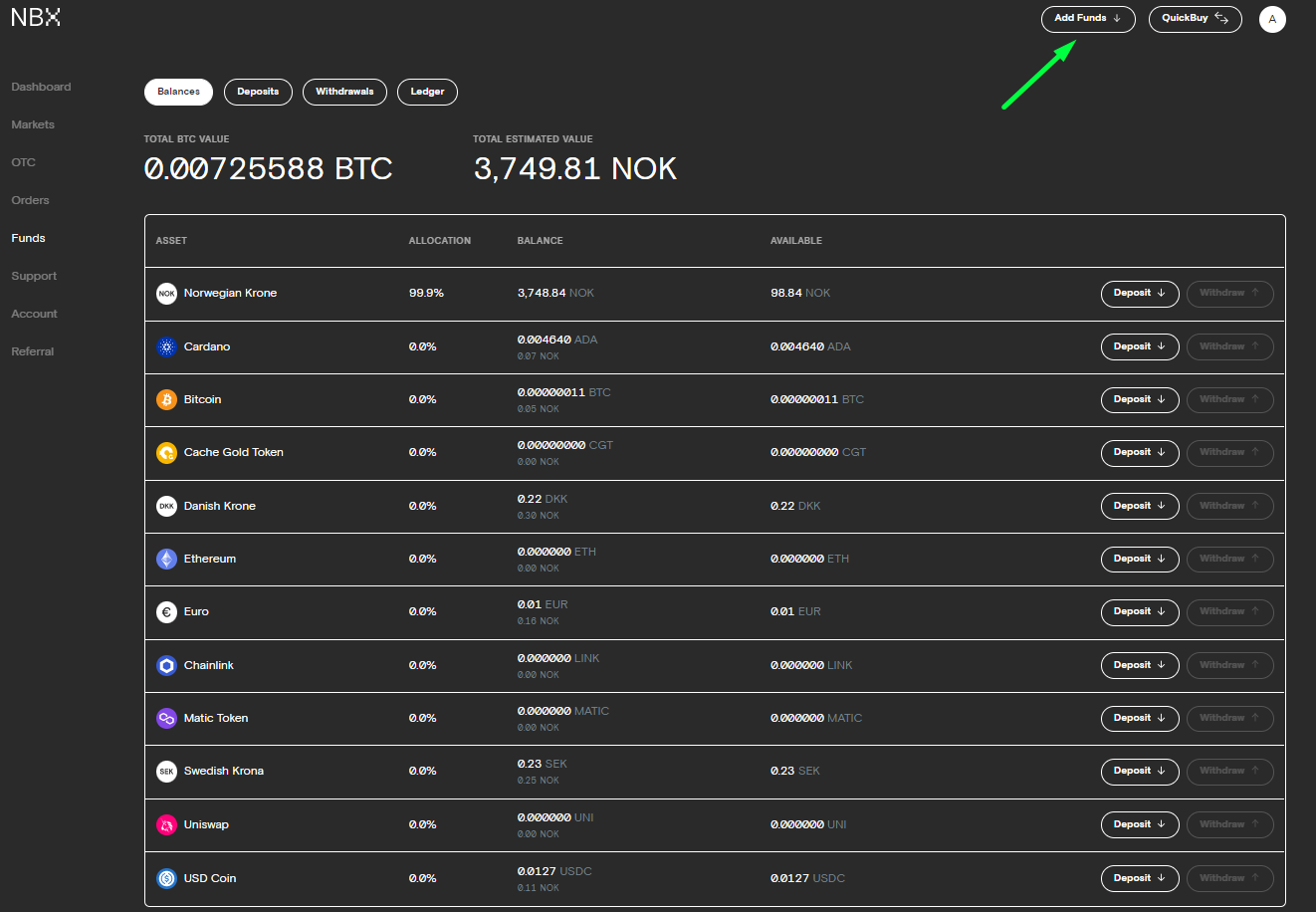Click Deposit for Euro
Image resolution: width=1316 pixels, height=912 pixels.
(1139, 612)
